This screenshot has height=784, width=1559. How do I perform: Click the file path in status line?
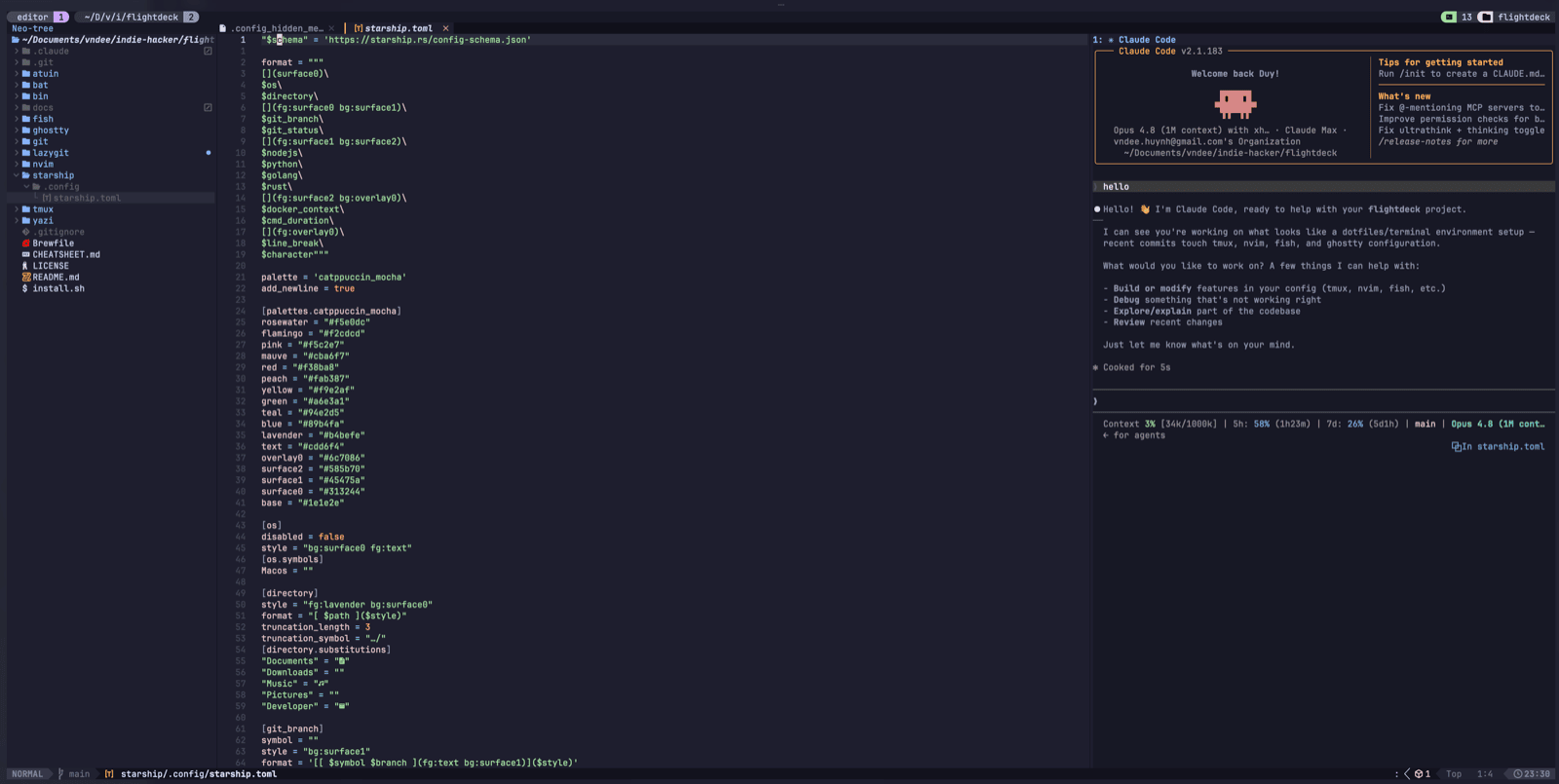[x=199, y=774]
